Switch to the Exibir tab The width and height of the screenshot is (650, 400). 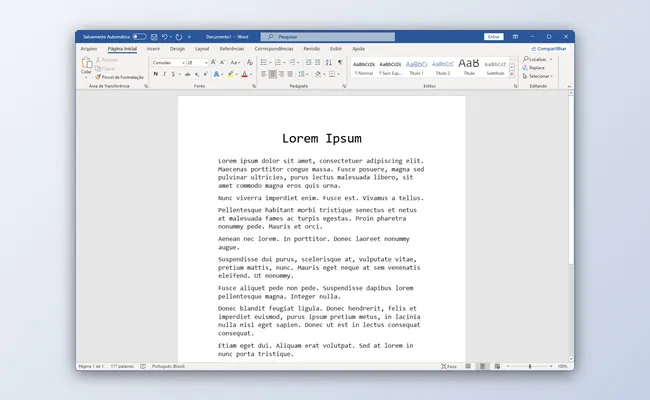[x=335, y=49]
